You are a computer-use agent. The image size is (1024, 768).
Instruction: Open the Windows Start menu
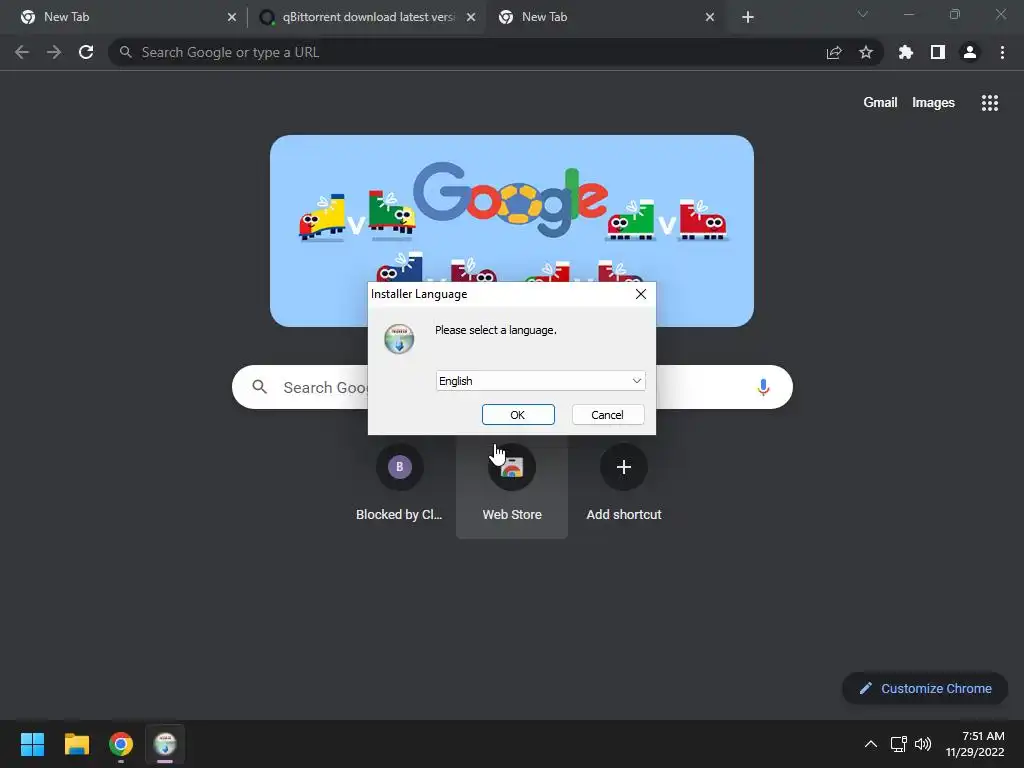click(x=32, y=744)
